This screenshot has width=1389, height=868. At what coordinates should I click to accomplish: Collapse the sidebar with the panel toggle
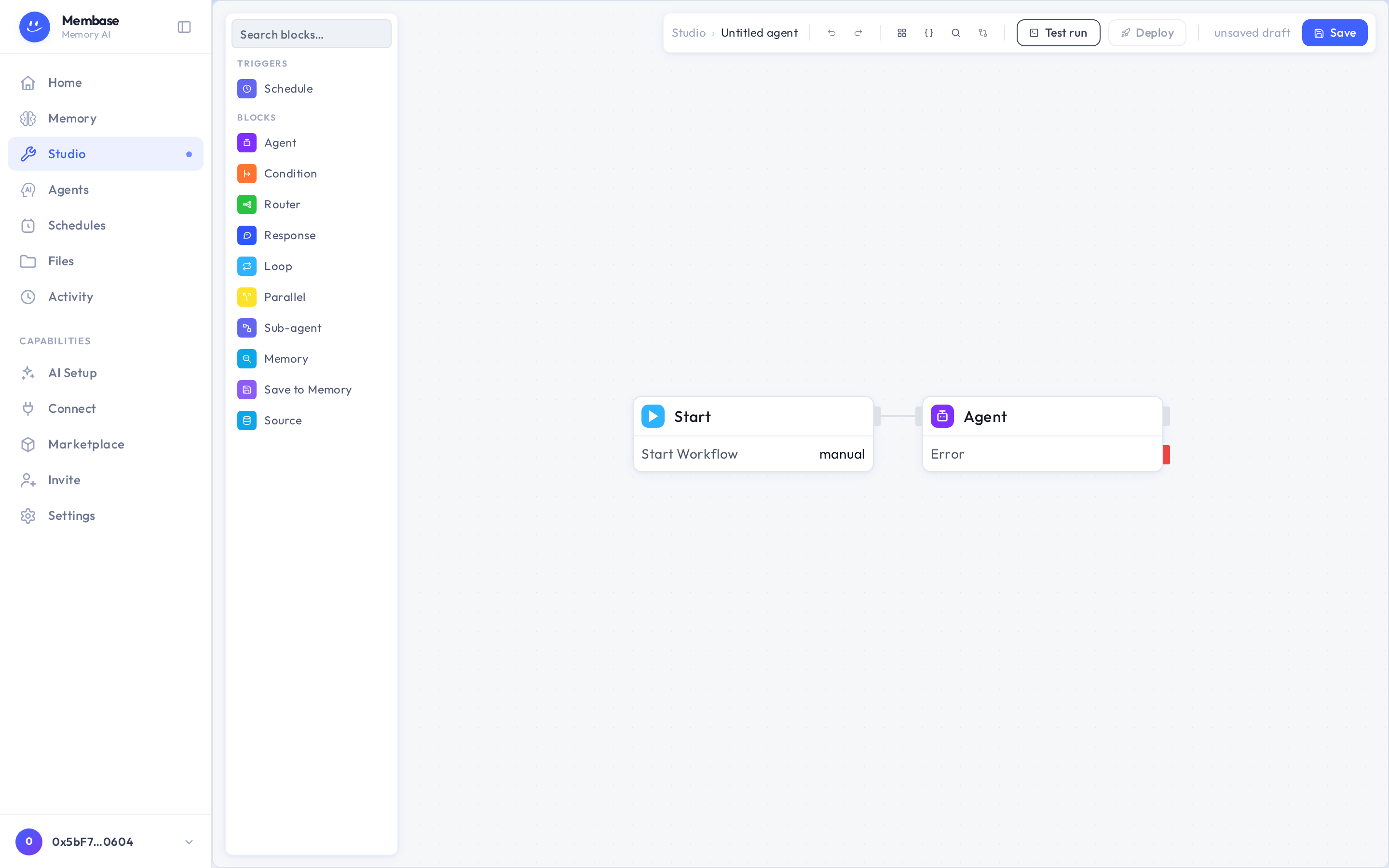[184, 27]
